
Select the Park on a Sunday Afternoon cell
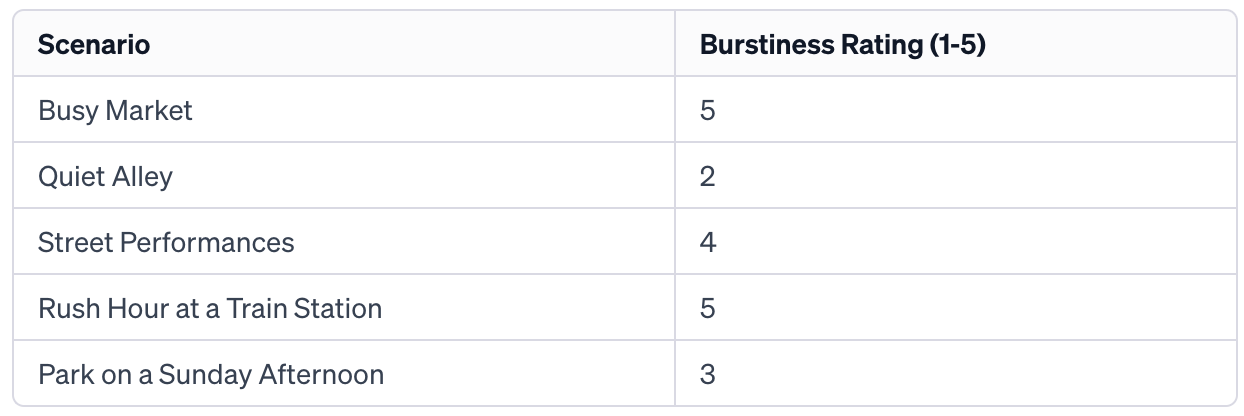click(211, 375)
